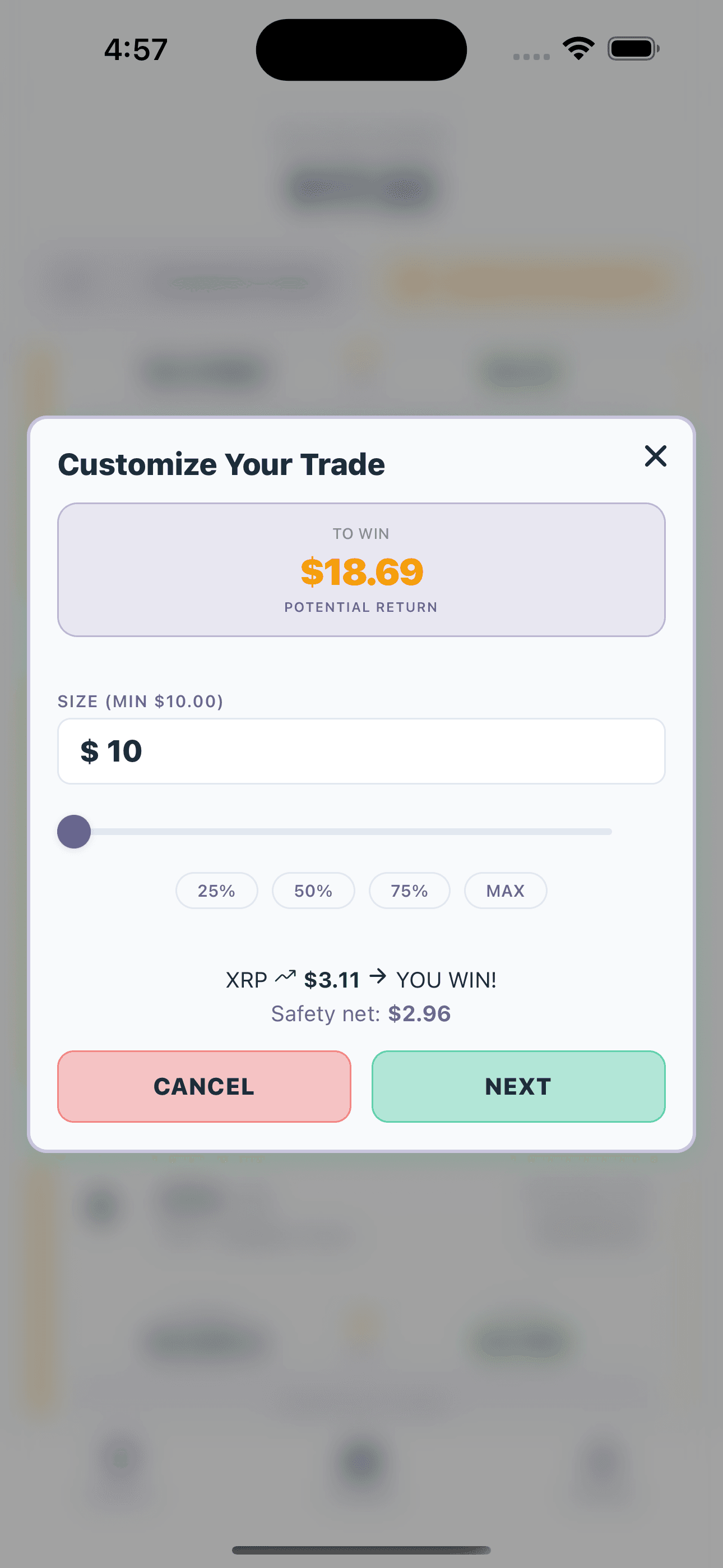Tap the $18.69 potential return amount
This screenshot has height=1568, width=723.
point(361,571)
